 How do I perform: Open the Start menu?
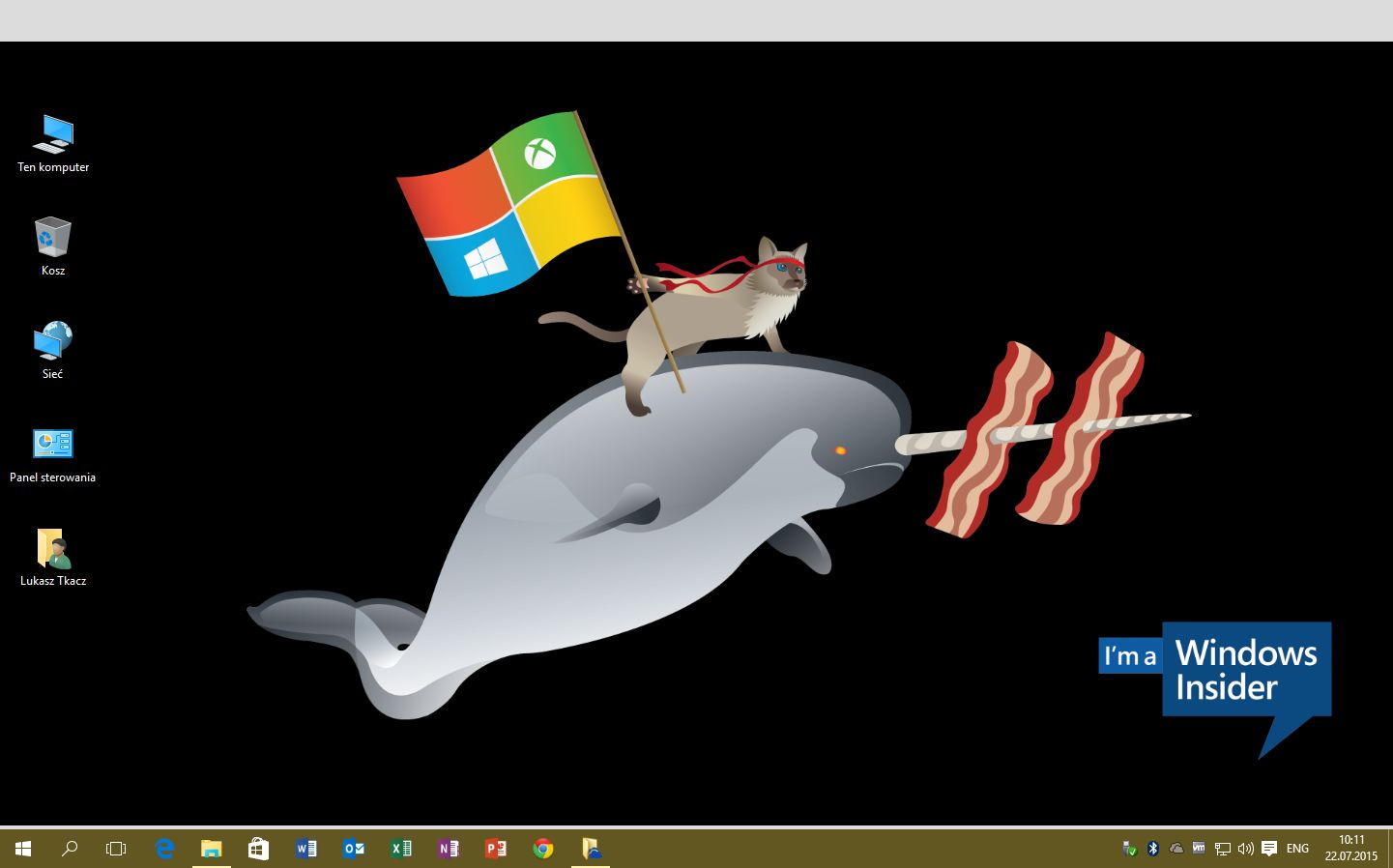[23, 849]
